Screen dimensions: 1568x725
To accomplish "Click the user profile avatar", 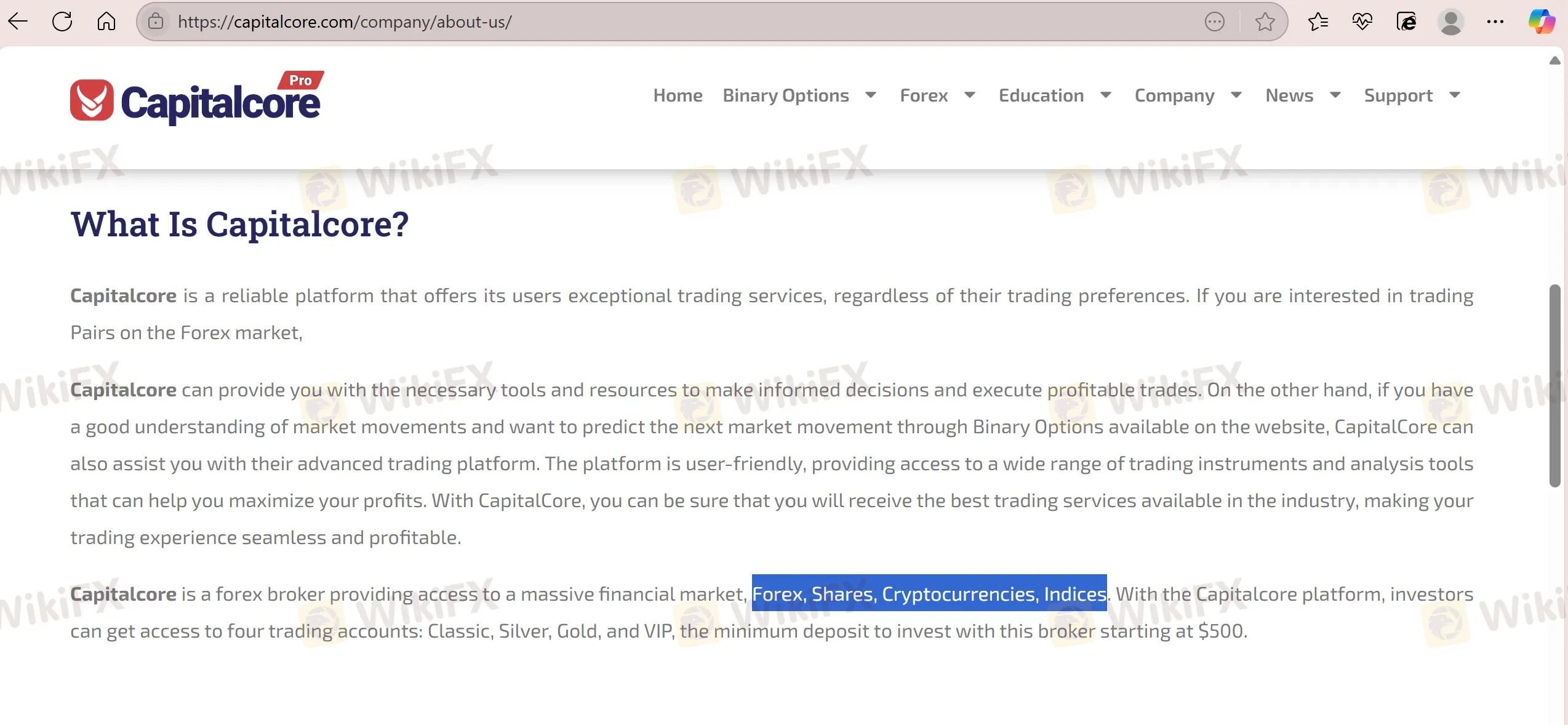I will (1450, 22).
